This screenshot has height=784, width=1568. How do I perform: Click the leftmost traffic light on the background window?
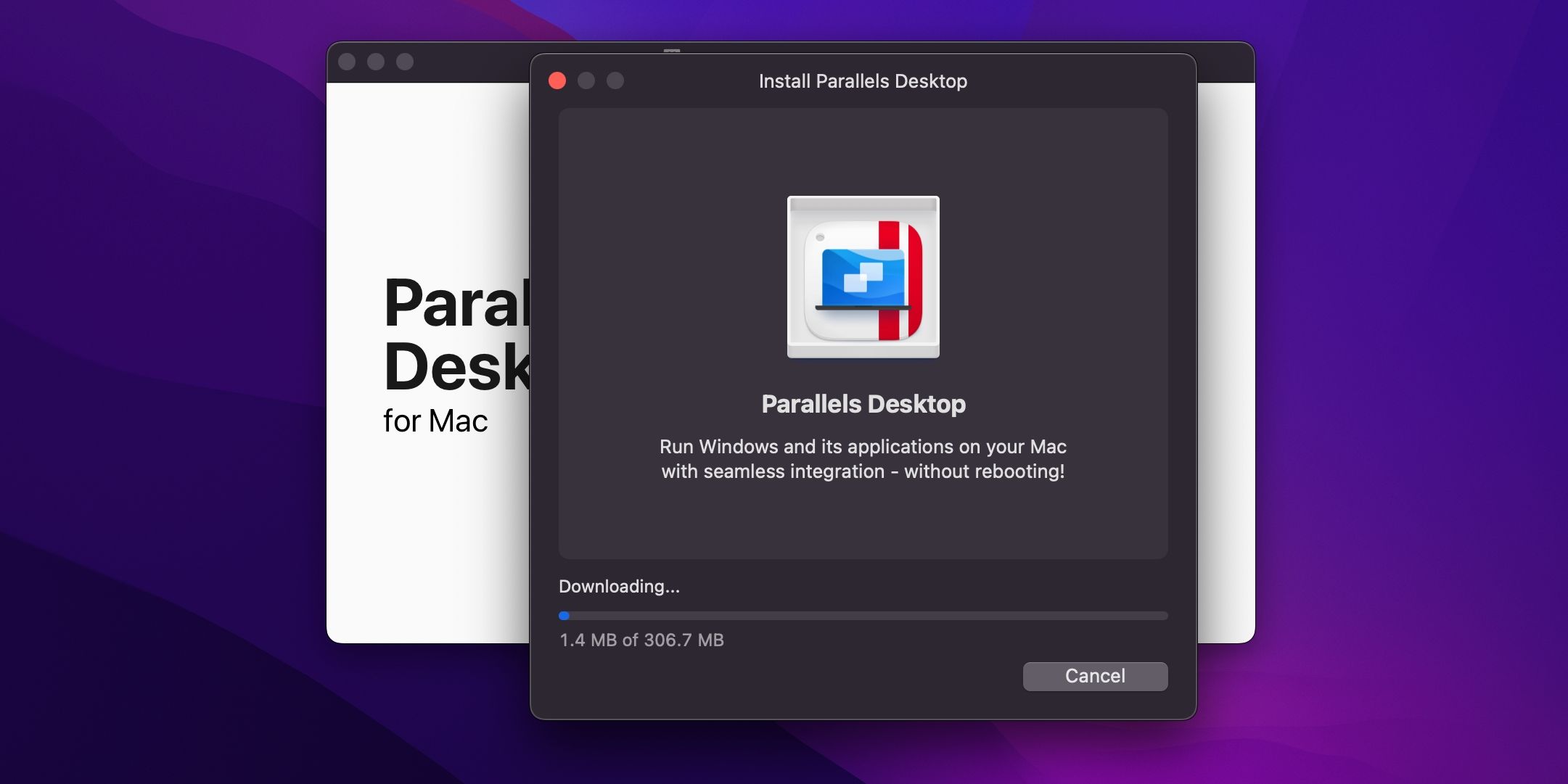[x=348, y=62]
